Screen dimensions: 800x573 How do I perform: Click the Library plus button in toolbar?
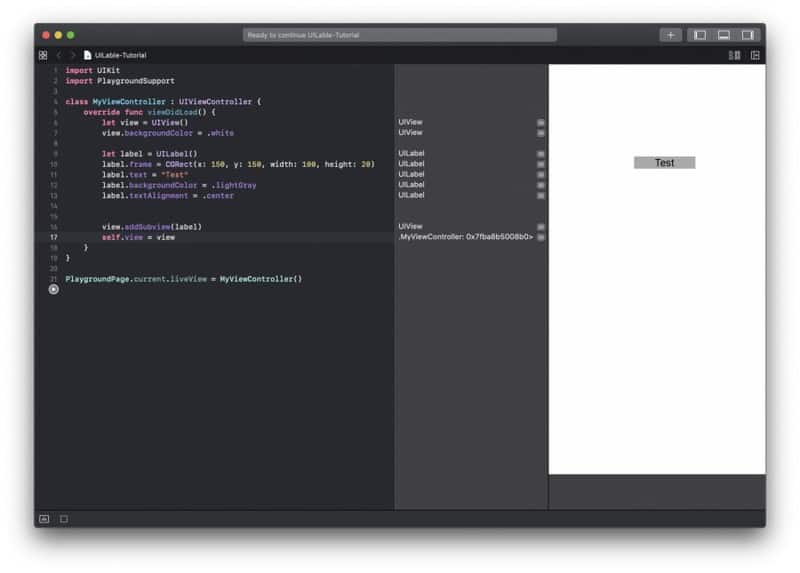click(670, 35)
